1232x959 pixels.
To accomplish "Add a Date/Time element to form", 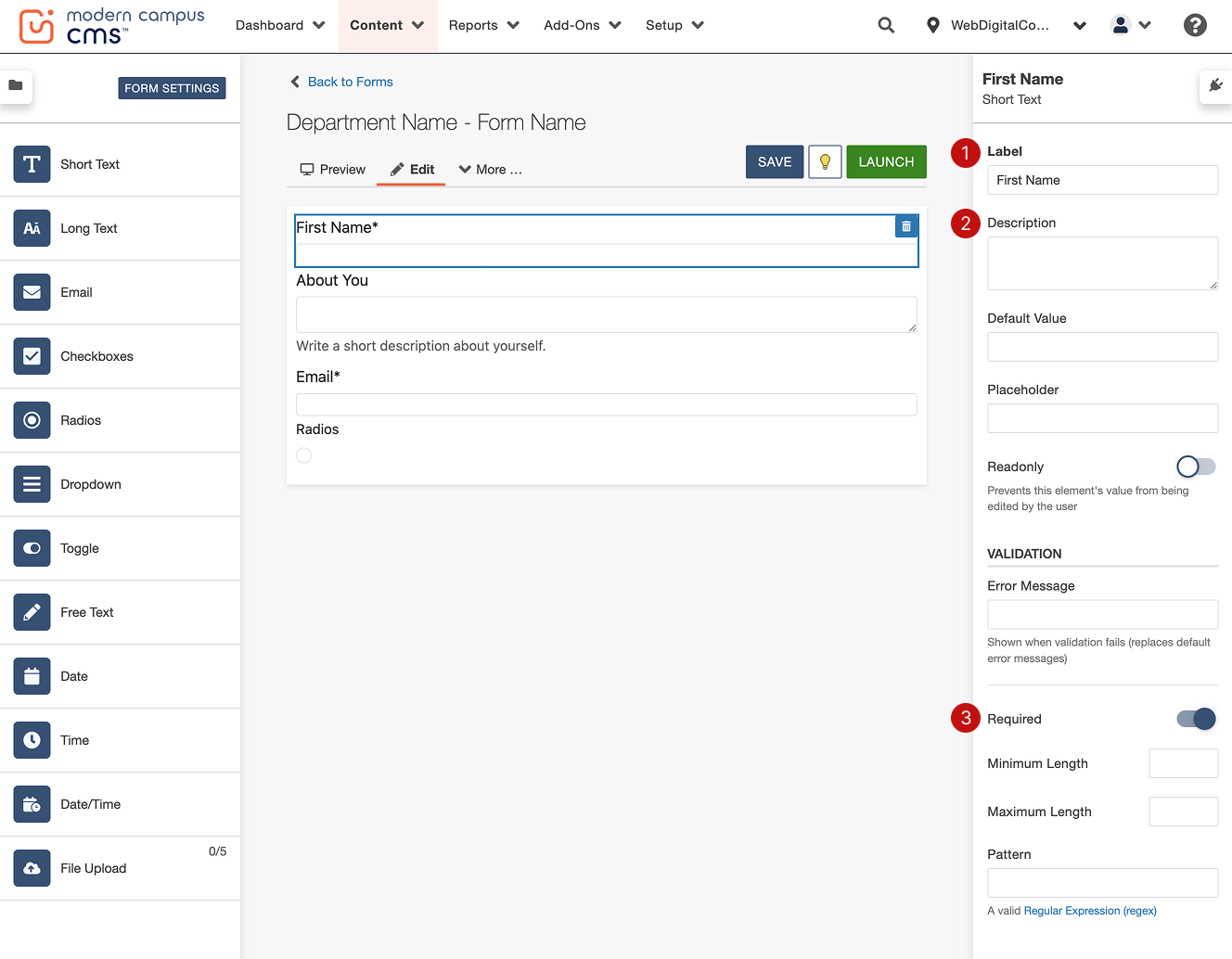I will click(x=90, y=804).
